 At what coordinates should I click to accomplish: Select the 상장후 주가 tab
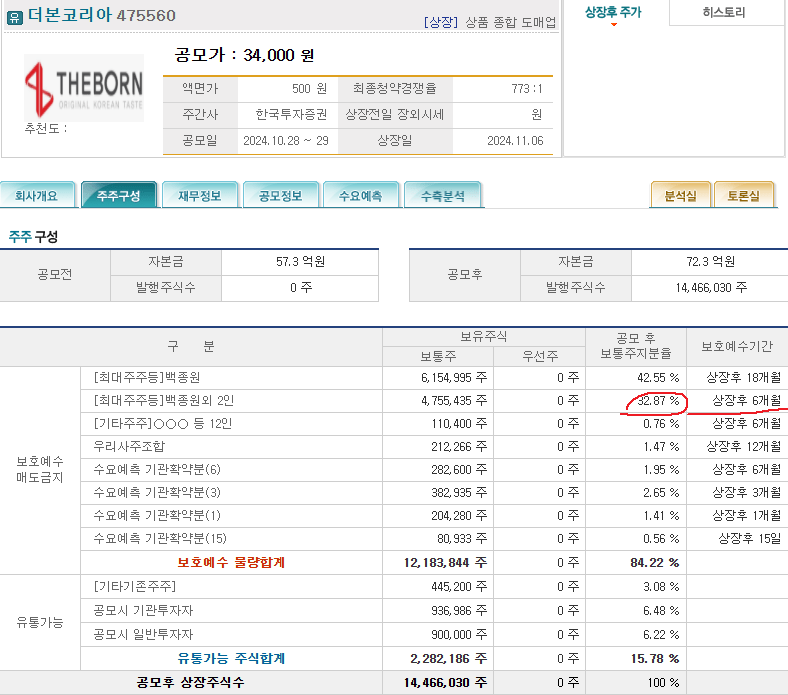[613, 13]
